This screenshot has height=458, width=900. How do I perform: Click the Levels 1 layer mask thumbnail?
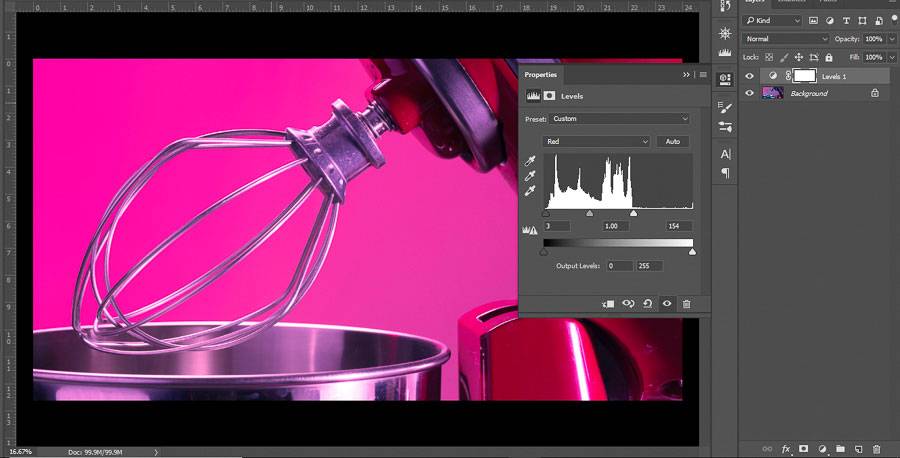tap(804, 76)
